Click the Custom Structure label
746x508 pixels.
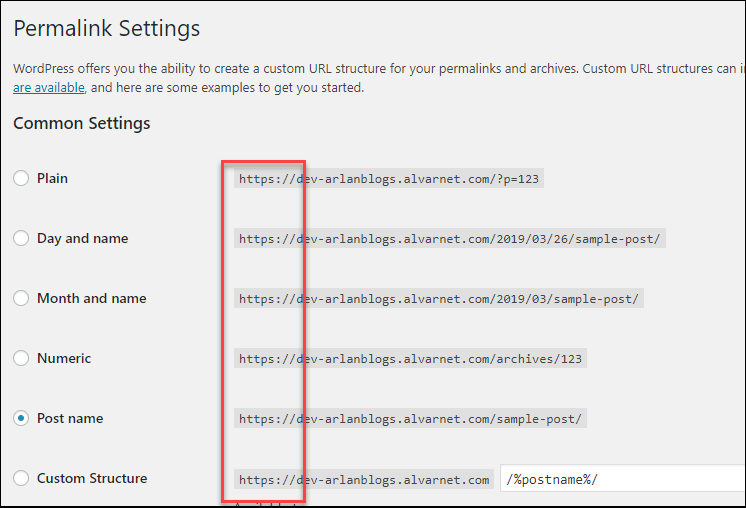coord(92,478)
